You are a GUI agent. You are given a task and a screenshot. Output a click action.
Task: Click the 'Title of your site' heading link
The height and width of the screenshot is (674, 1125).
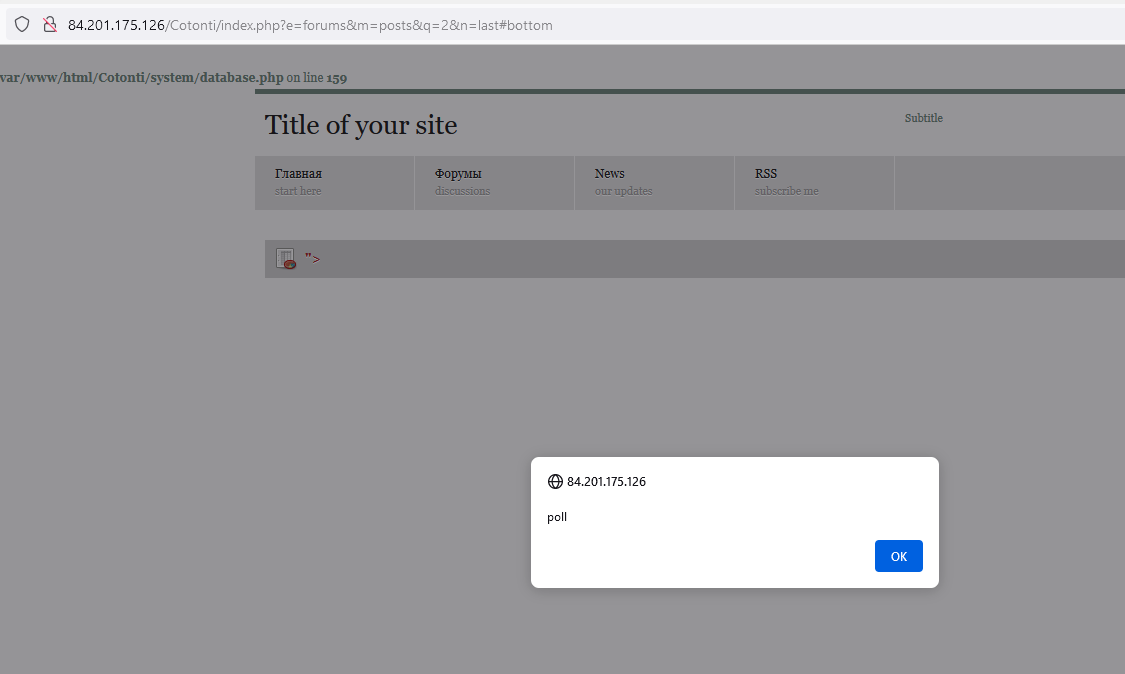coord(361,125)
